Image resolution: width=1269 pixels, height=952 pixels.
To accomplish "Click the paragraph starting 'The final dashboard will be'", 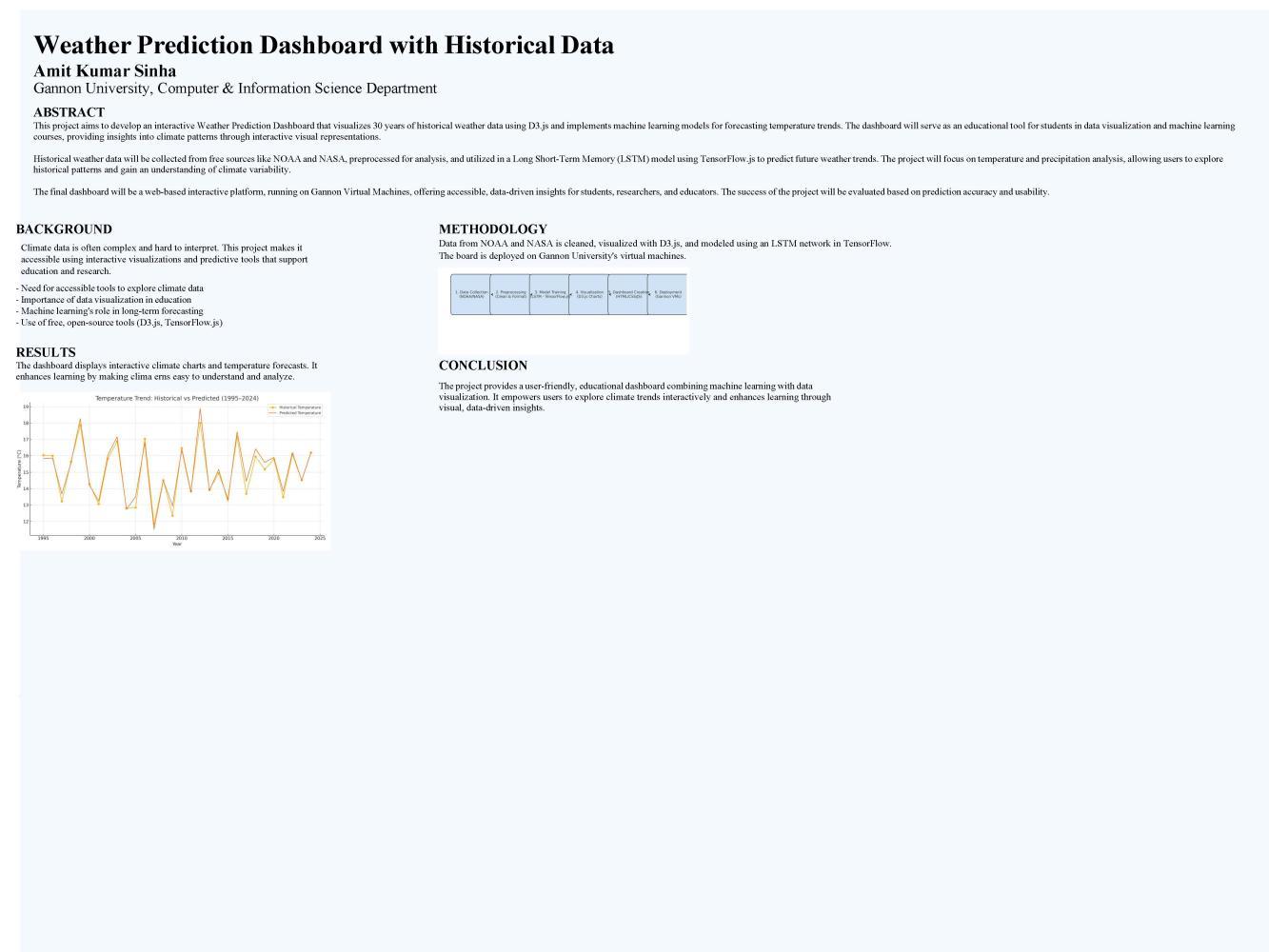I will pyautogui.click(x=541, y=191).
